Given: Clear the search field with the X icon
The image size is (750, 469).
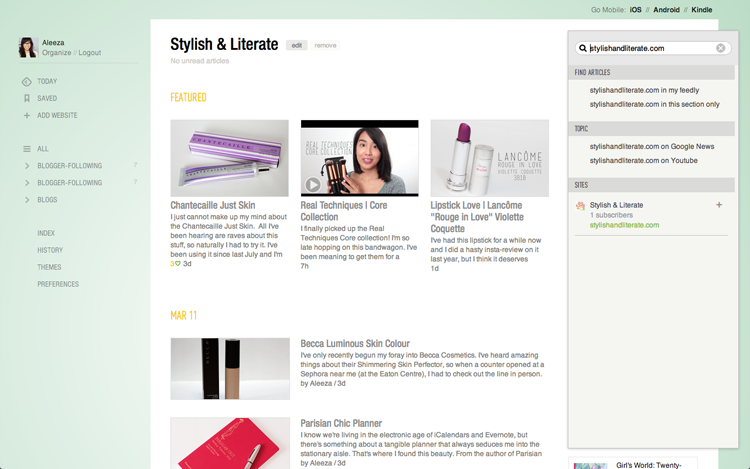Looking at the screenshot, I should tap(720, 48).
